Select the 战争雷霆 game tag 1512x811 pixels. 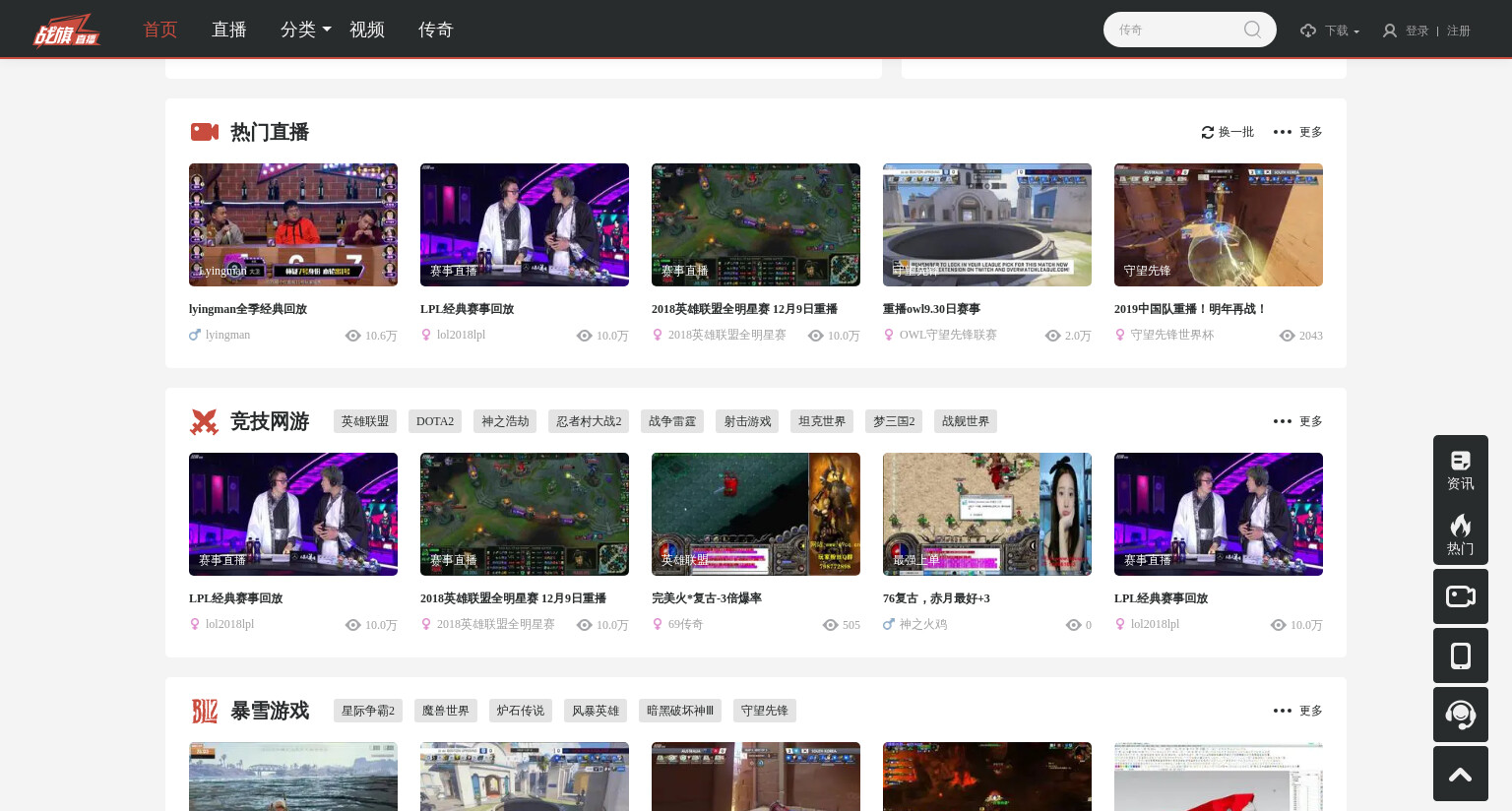(672, 421)
